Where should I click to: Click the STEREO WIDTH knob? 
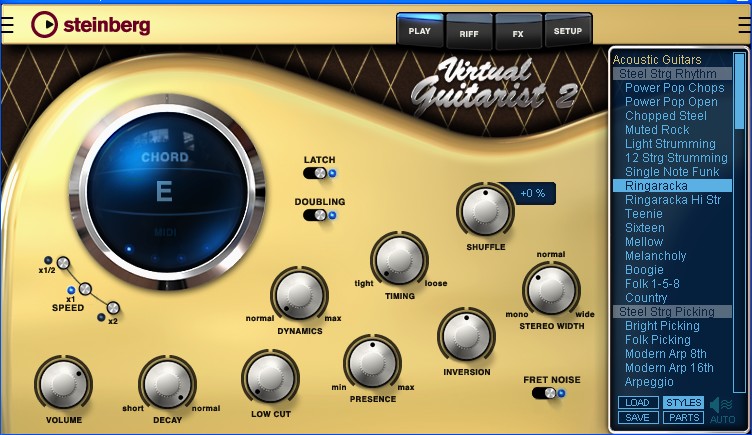[551, 290]
